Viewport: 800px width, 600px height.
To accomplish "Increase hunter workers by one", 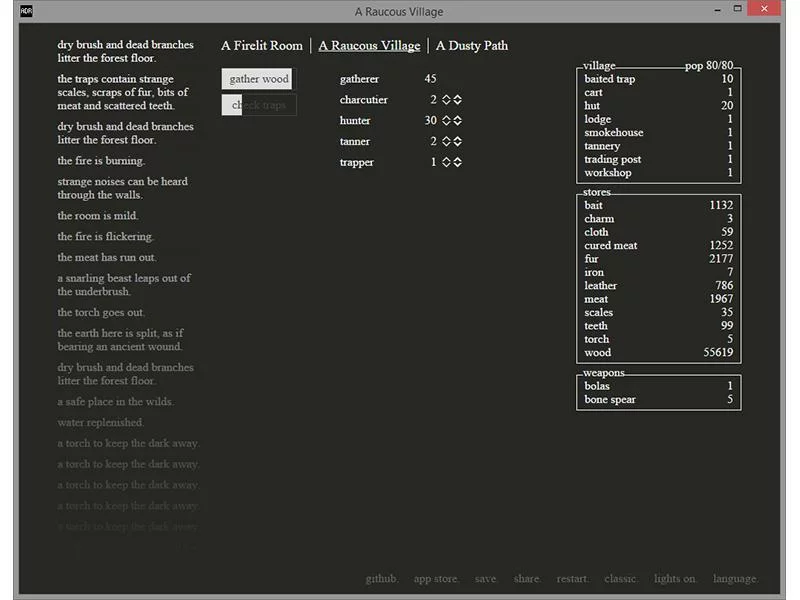I will click(x=446, y=117).
